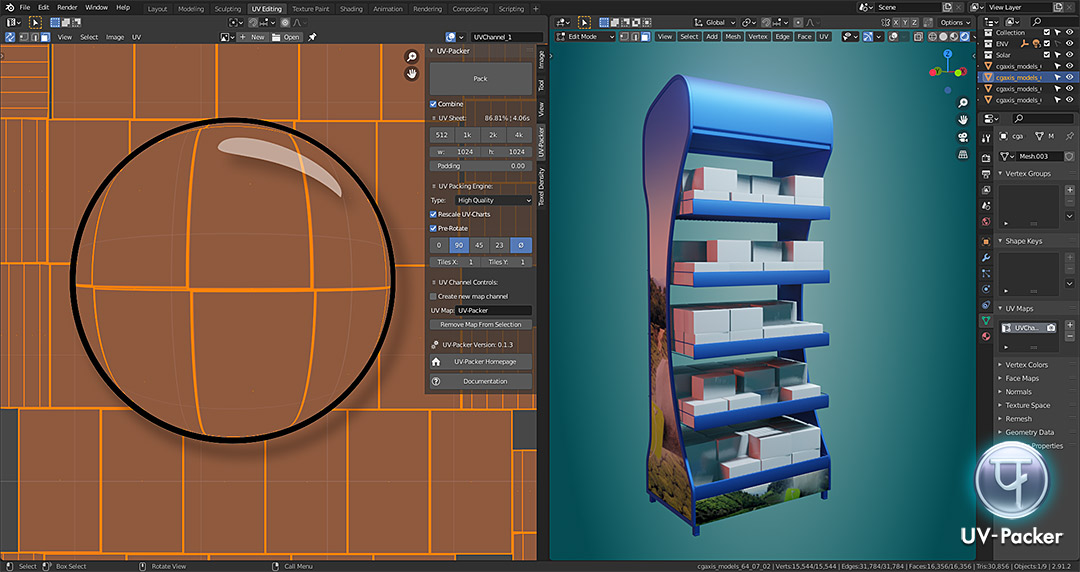
Task: Disable the Pre-Rotate checkbox
Action: 433,228
